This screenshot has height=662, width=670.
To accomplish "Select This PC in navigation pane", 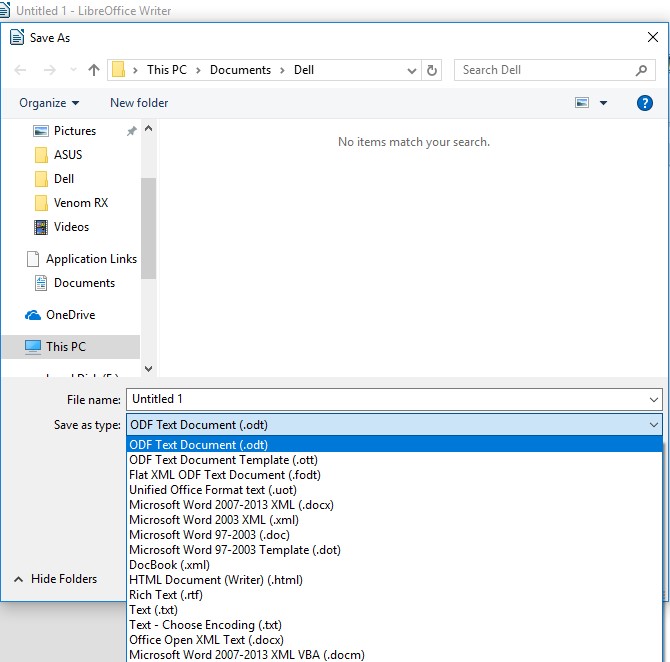I will tap(71, 347).
